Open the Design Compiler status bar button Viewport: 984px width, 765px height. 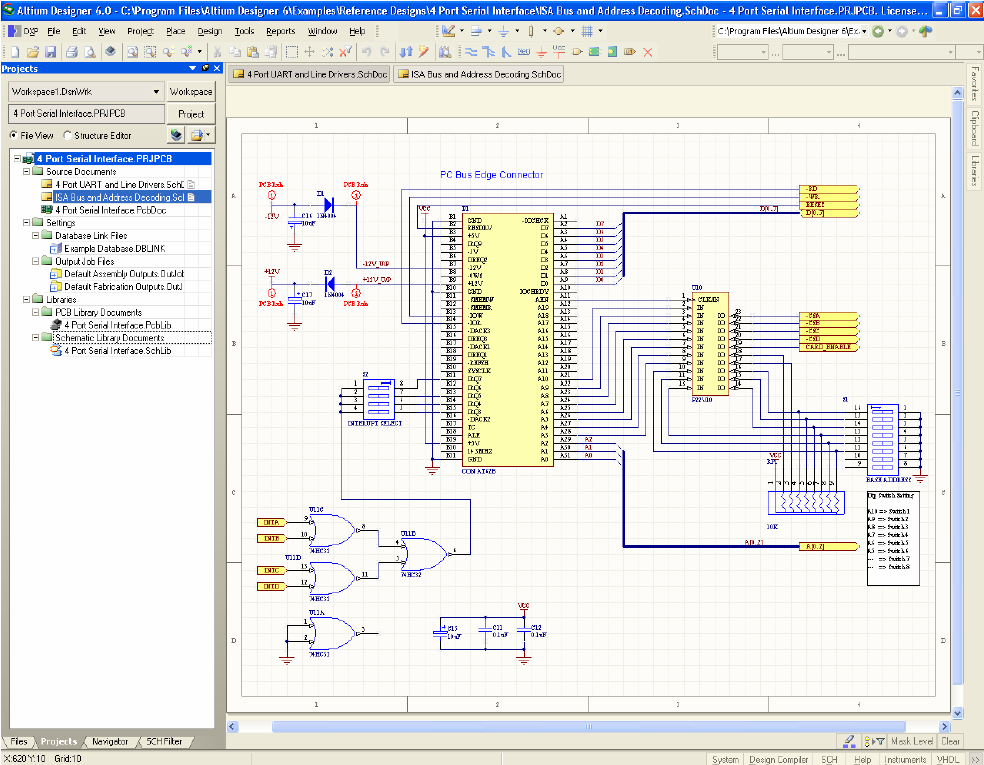click(778, 759)
